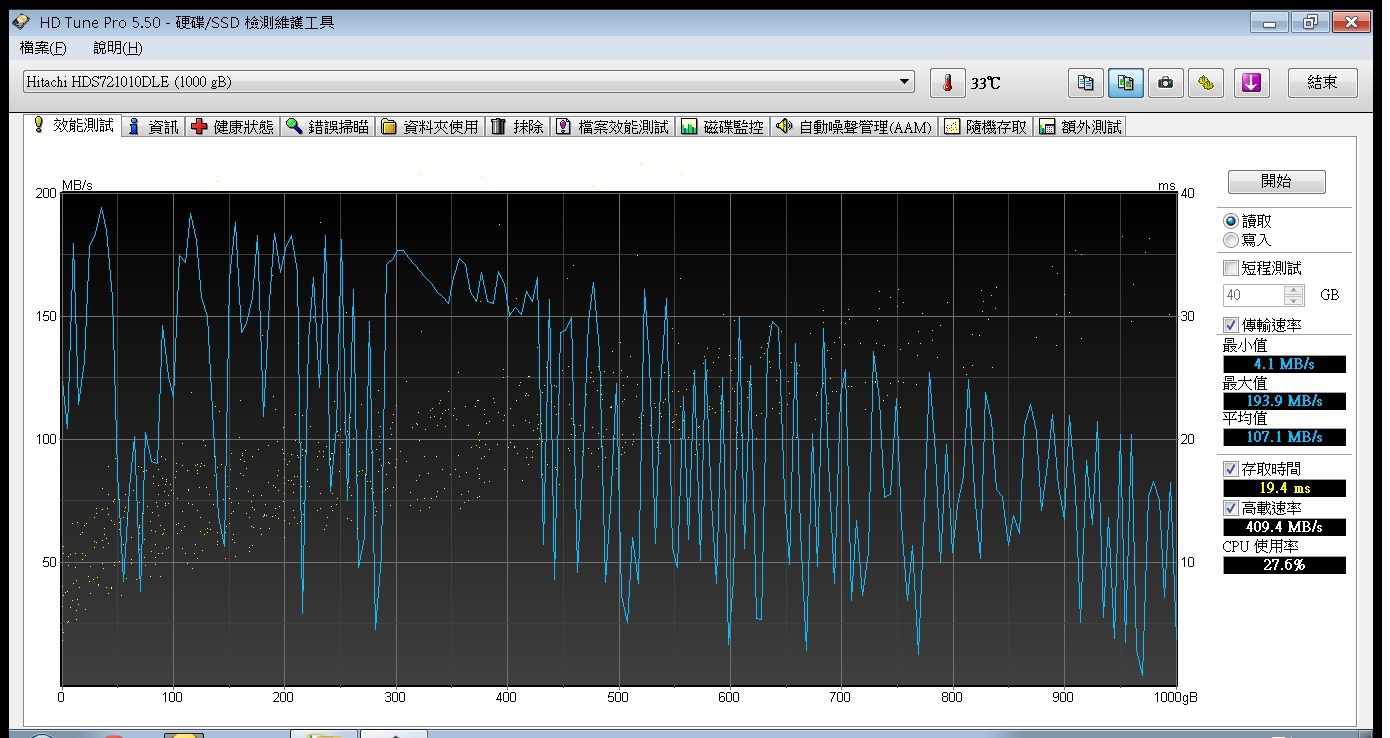This screenshot has width=1390, height=738.
Task: Open the 檔案效能測試 tab
Action: coord(612,127)
